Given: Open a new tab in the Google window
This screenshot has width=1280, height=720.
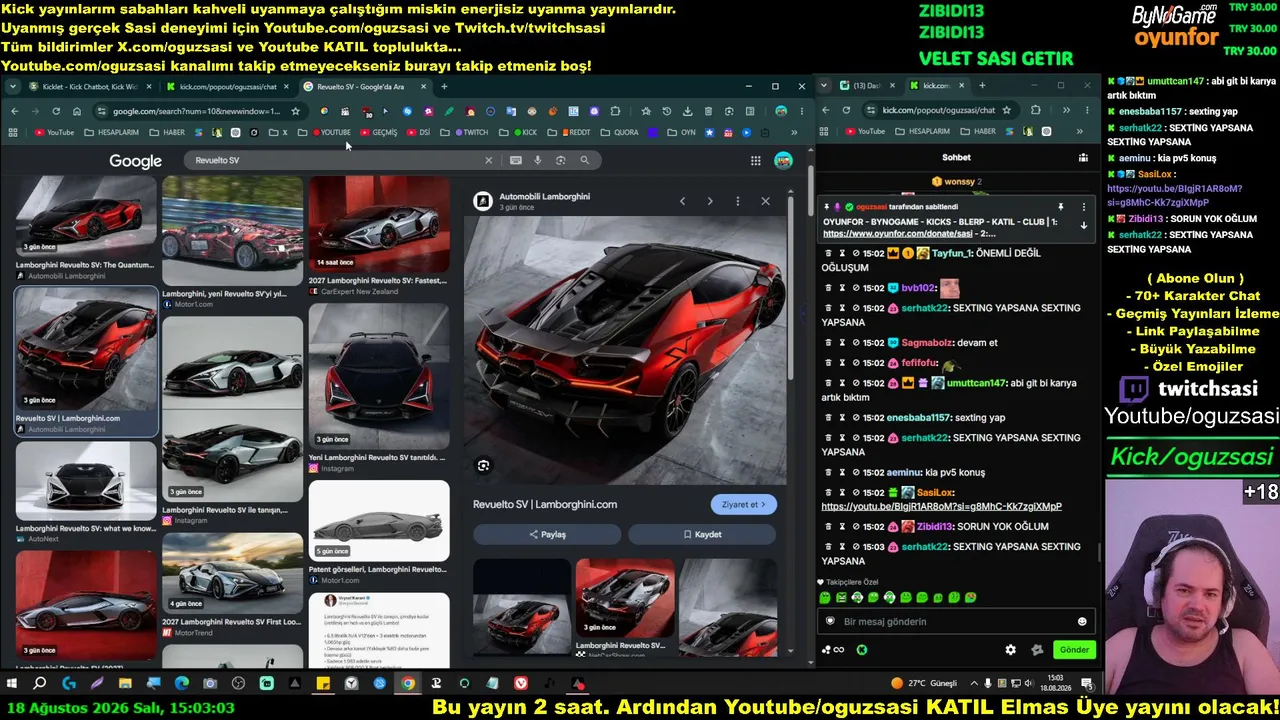Looking at the screenshot, I should [444, 87].
